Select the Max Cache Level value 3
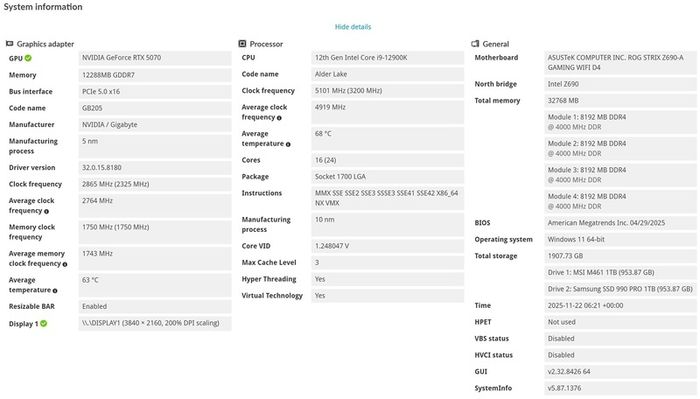This screenshot has width=700, height=399. [x=388, y=262]
